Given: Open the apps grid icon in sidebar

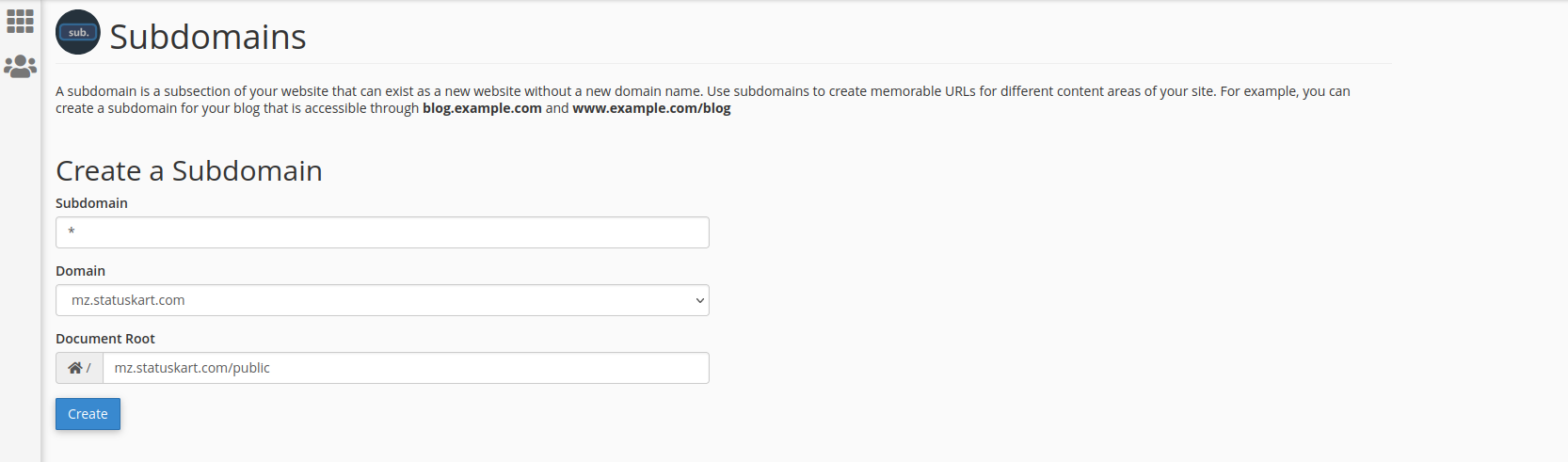Looking at the screenshot, I should pyautogui.click(x=20, y=22).
